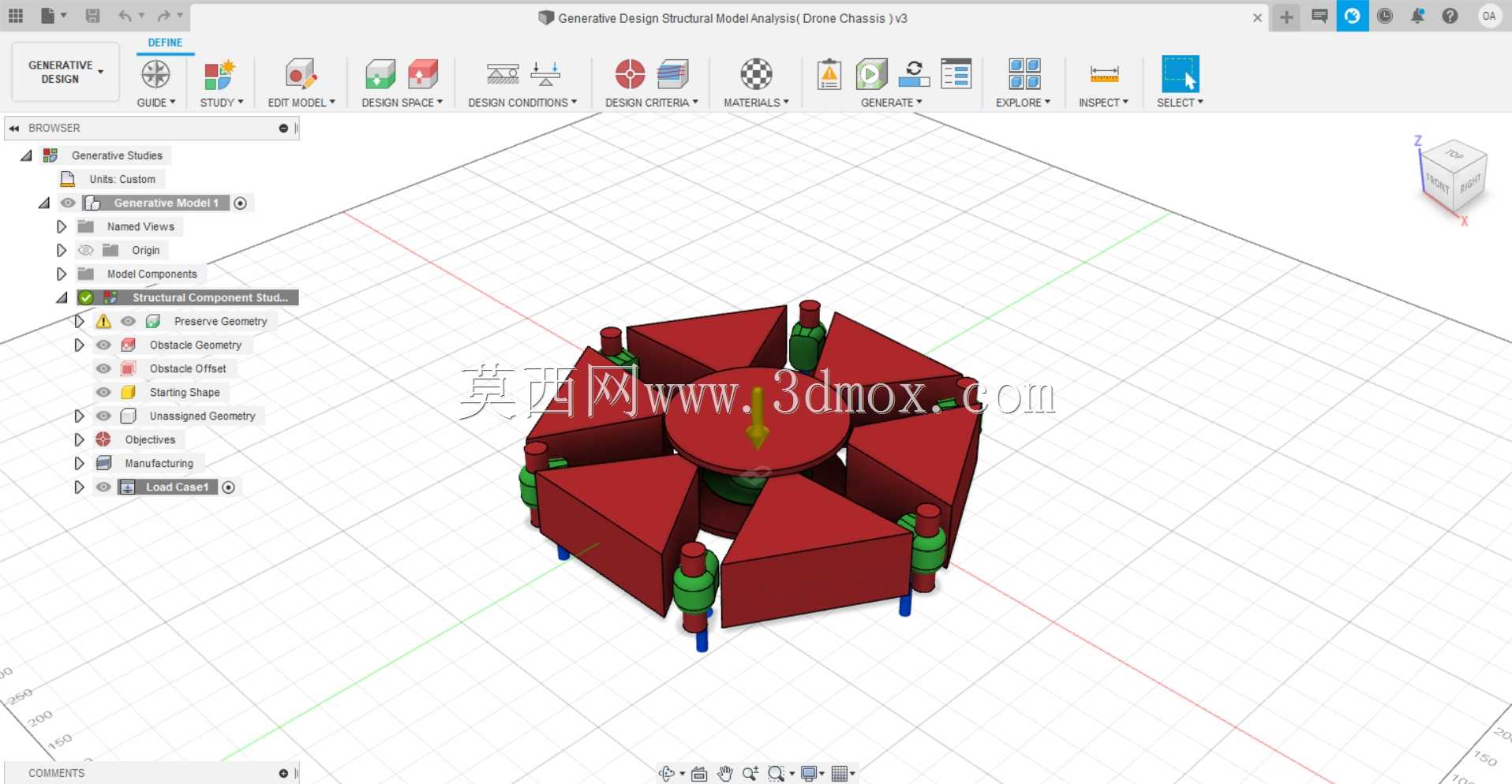This screenshot has width=1512, height=784.
Task: Expand the Named Views folder
Action: (61, 226)
